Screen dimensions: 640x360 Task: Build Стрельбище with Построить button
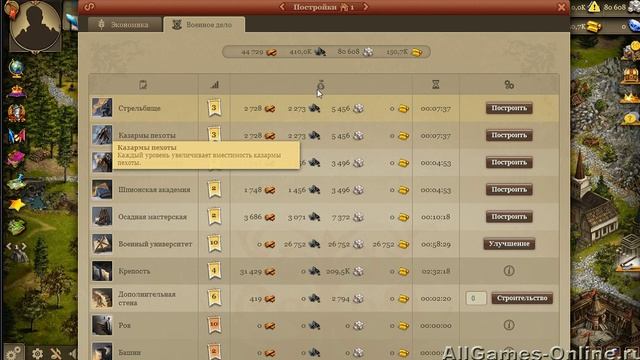coord(509,108)
